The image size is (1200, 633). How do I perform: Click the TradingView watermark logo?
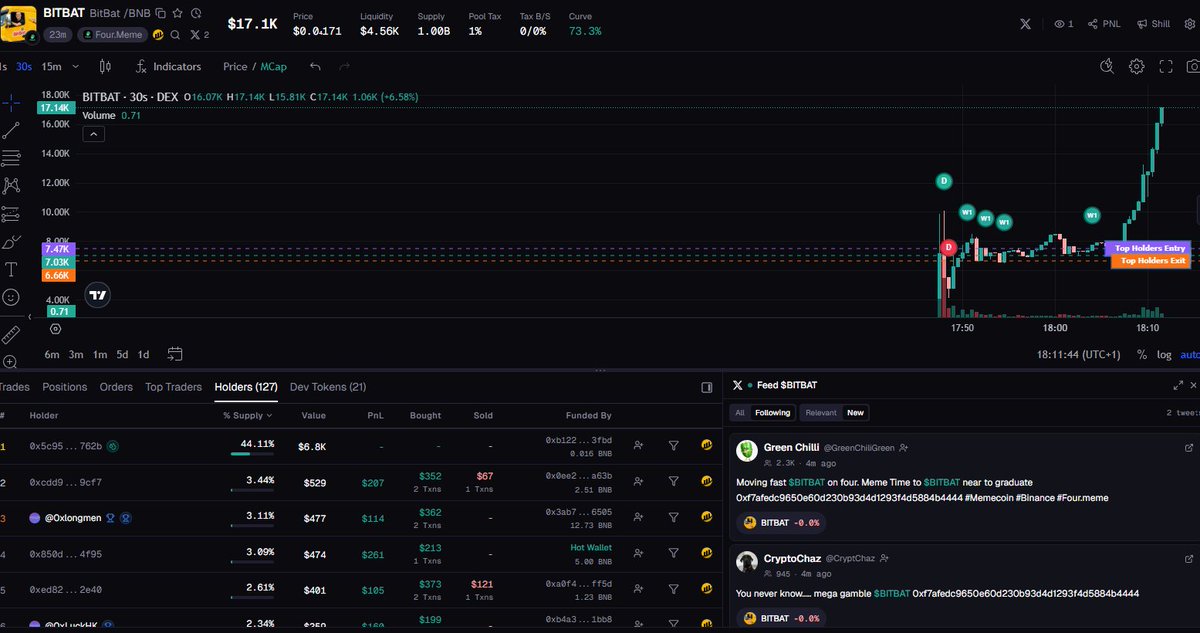coord(97,295)
